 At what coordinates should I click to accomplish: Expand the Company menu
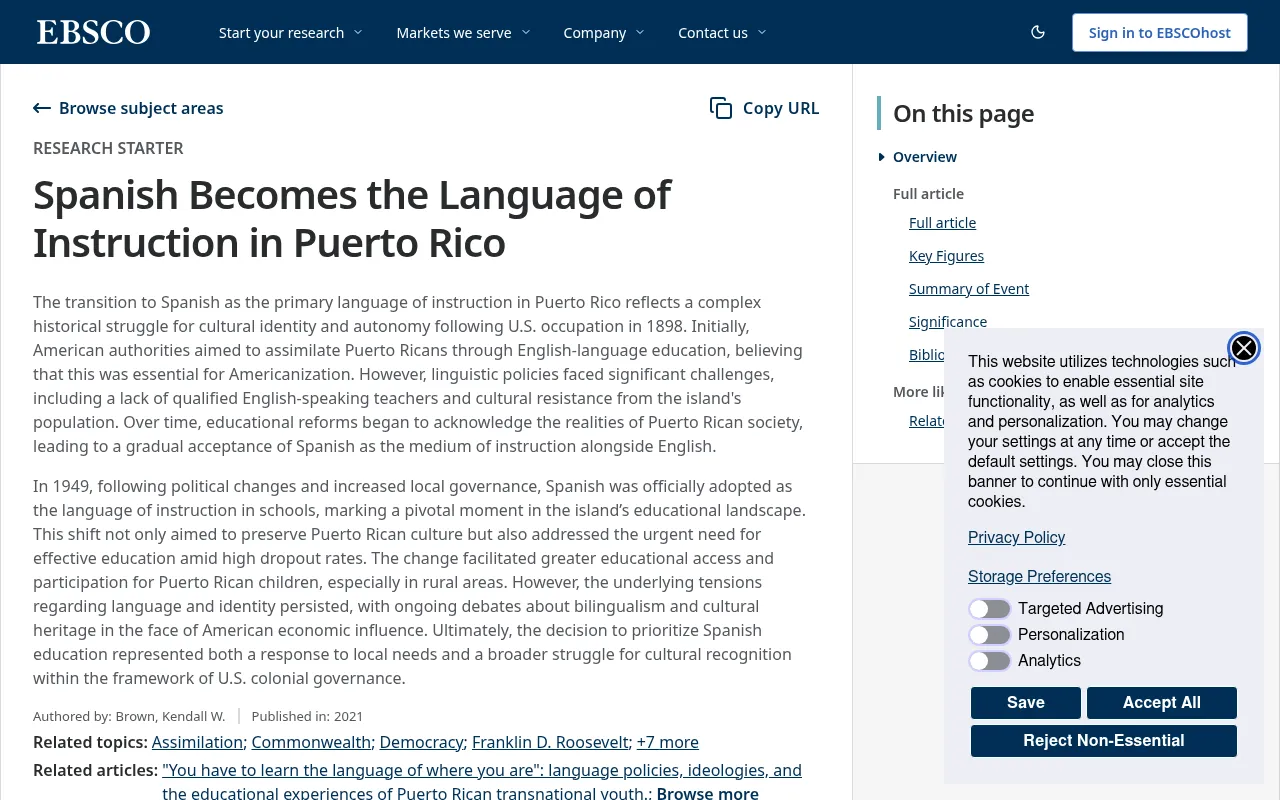604,32
